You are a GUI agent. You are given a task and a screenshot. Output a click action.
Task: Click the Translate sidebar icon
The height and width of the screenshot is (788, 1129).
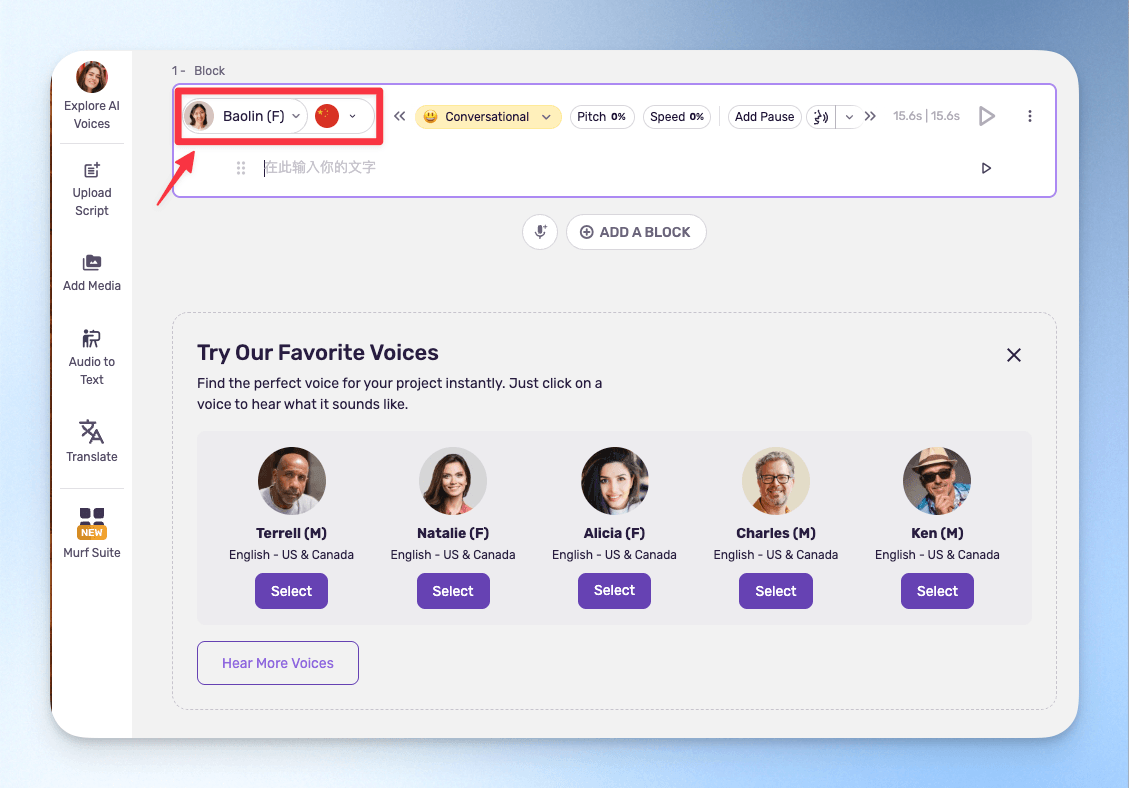click(x=91, y=432)
